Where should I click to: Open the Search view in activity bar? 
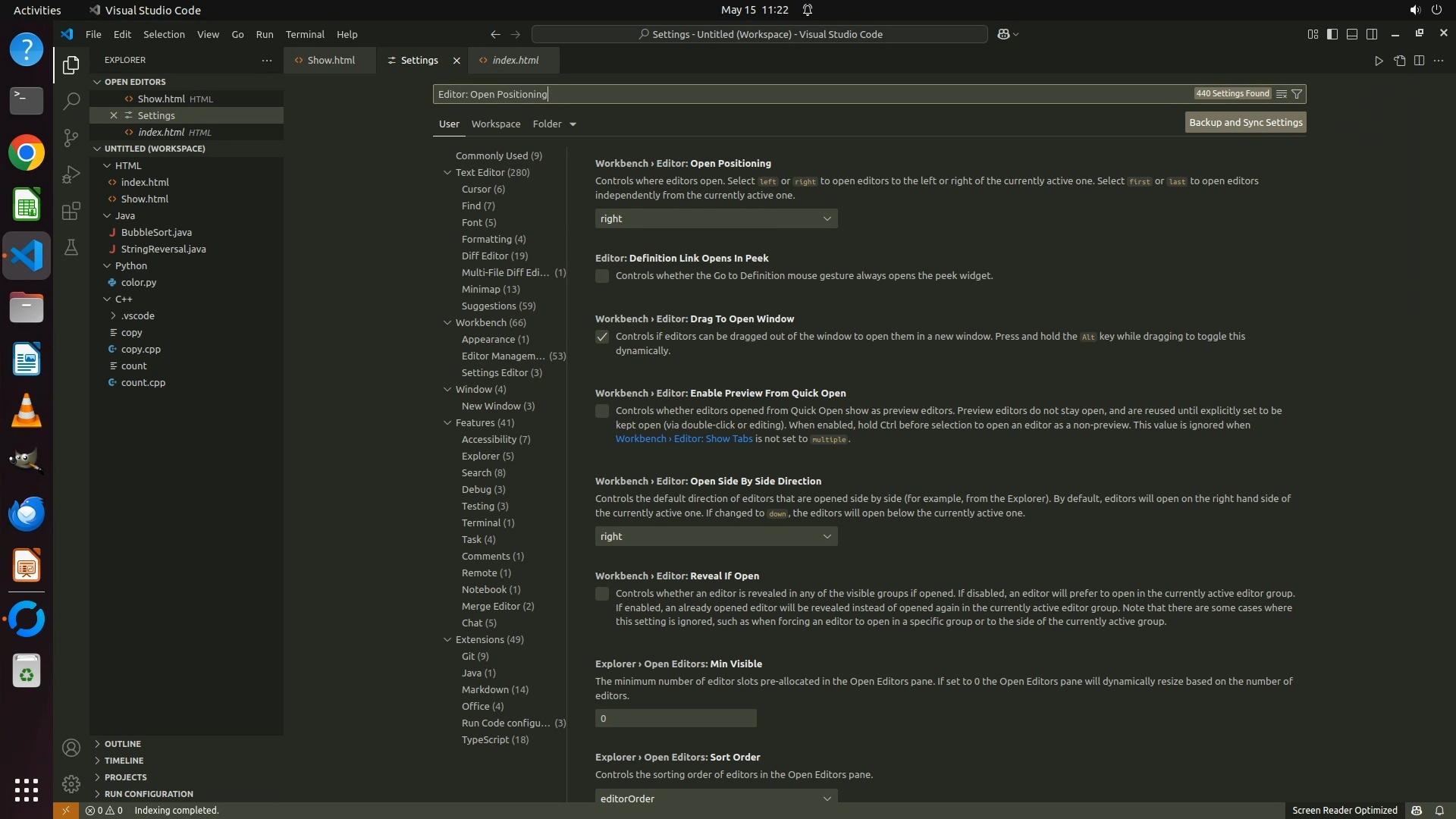point(71,101)
